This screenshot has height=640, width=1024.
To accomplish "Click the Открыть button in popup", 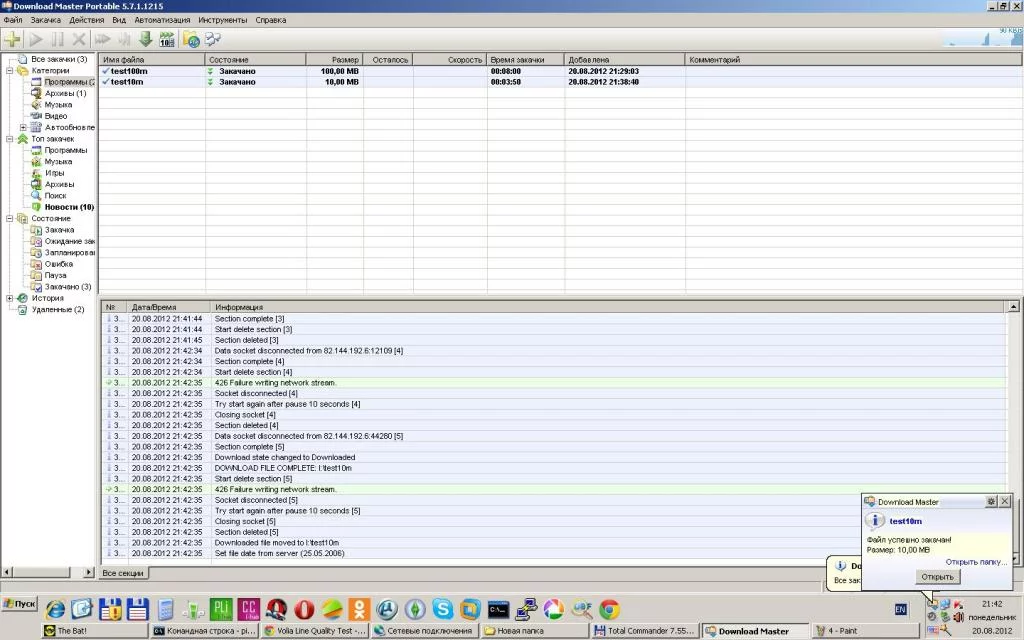I will pos(936,577).
